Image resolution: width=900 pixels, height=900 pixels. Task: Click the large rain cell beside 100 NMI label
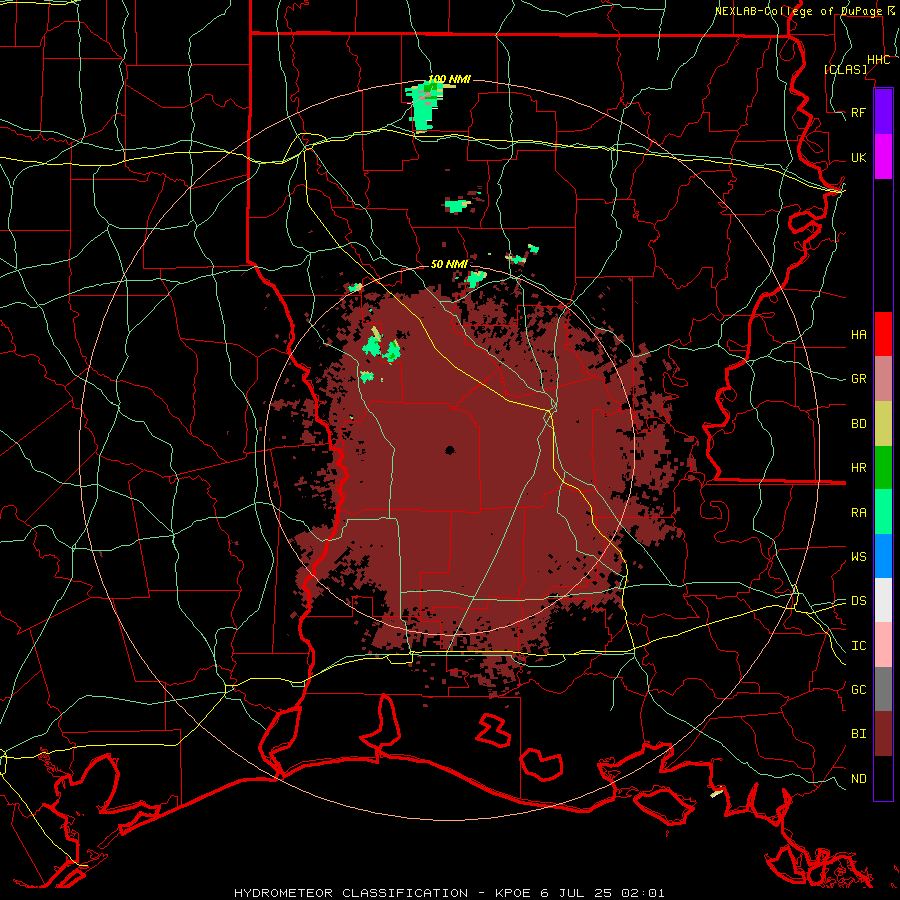[425, 106]
